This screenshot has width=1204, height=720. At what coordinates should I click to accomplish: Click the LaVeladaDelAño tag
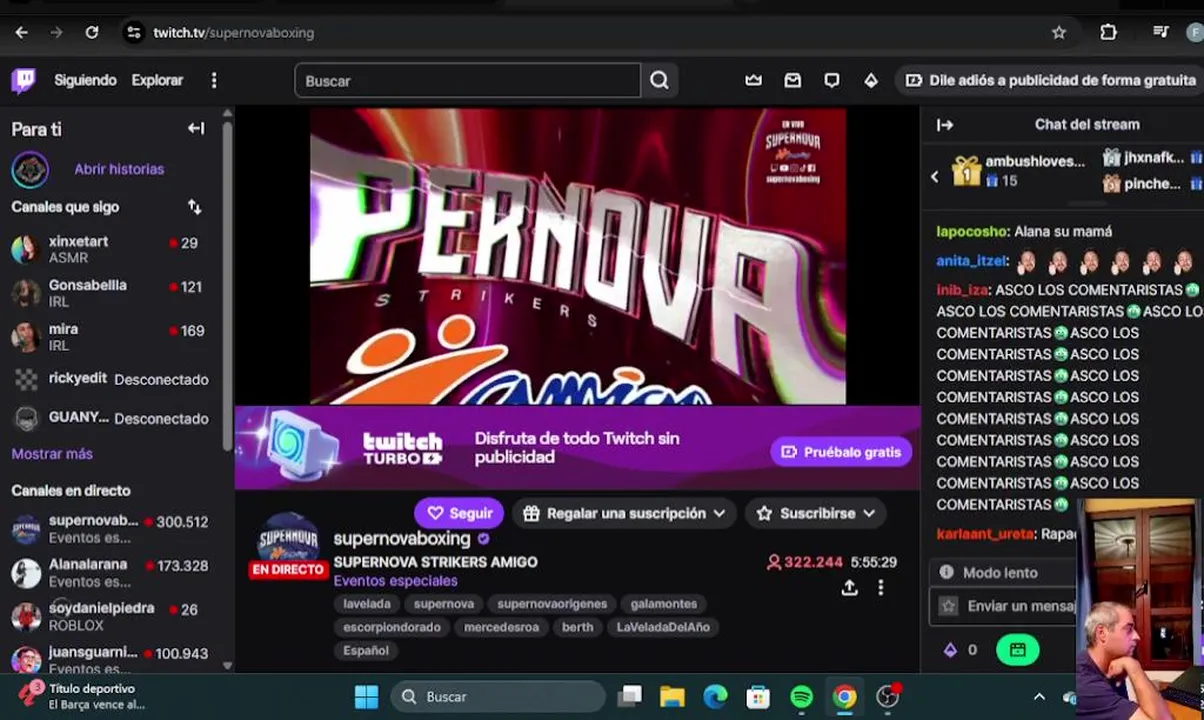tap(663, 627)
